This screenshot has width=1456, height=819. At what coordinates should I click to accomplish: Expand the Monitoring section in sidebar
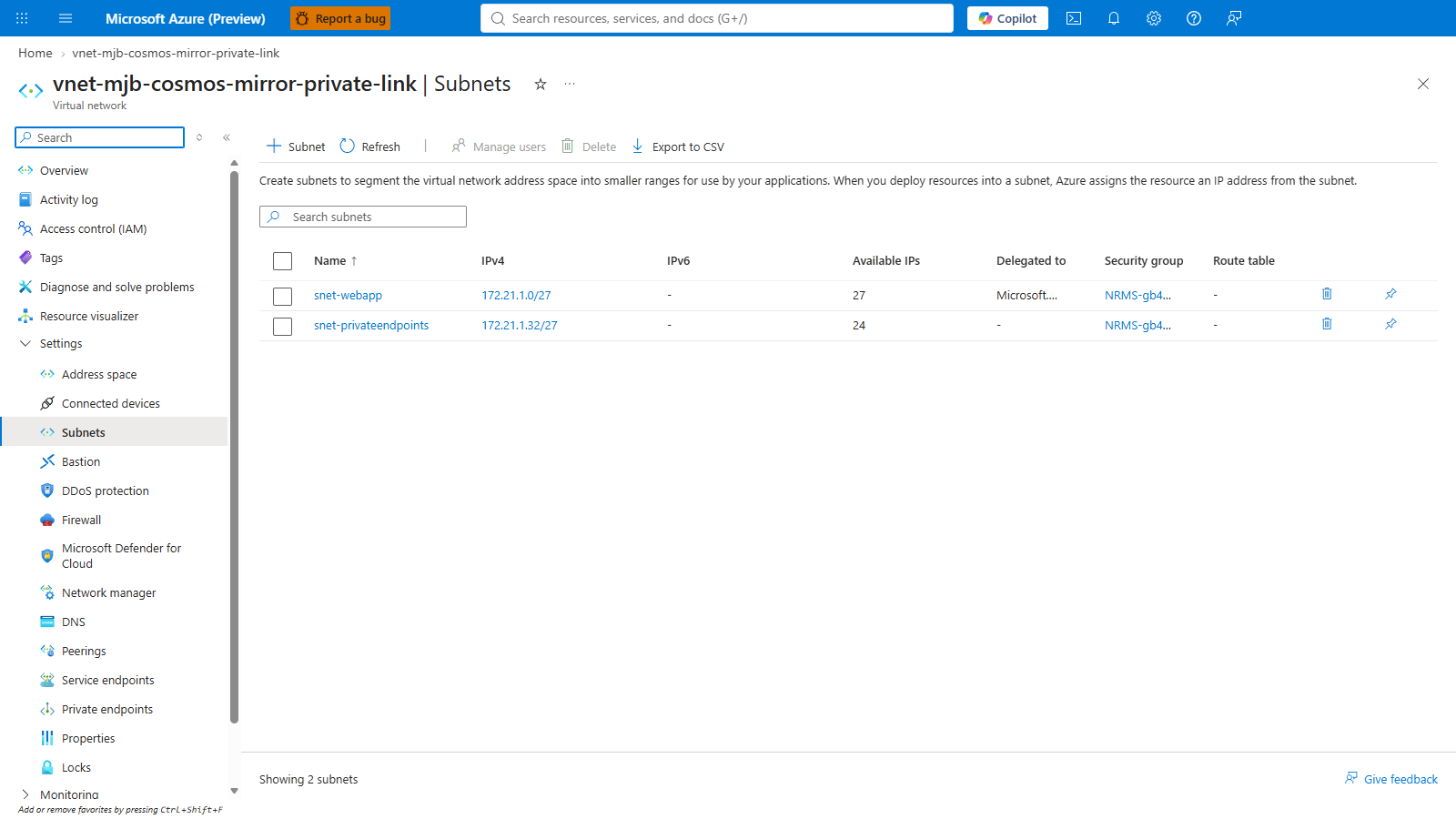(25, 794)
